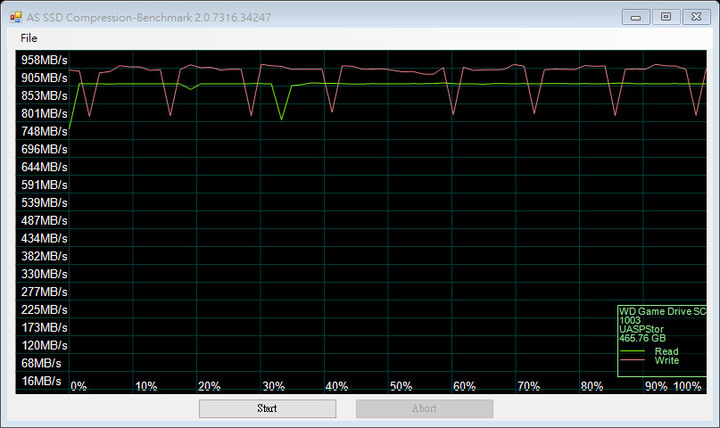
Task: Click the 70% compression label
Action: (x=529, y=386)
